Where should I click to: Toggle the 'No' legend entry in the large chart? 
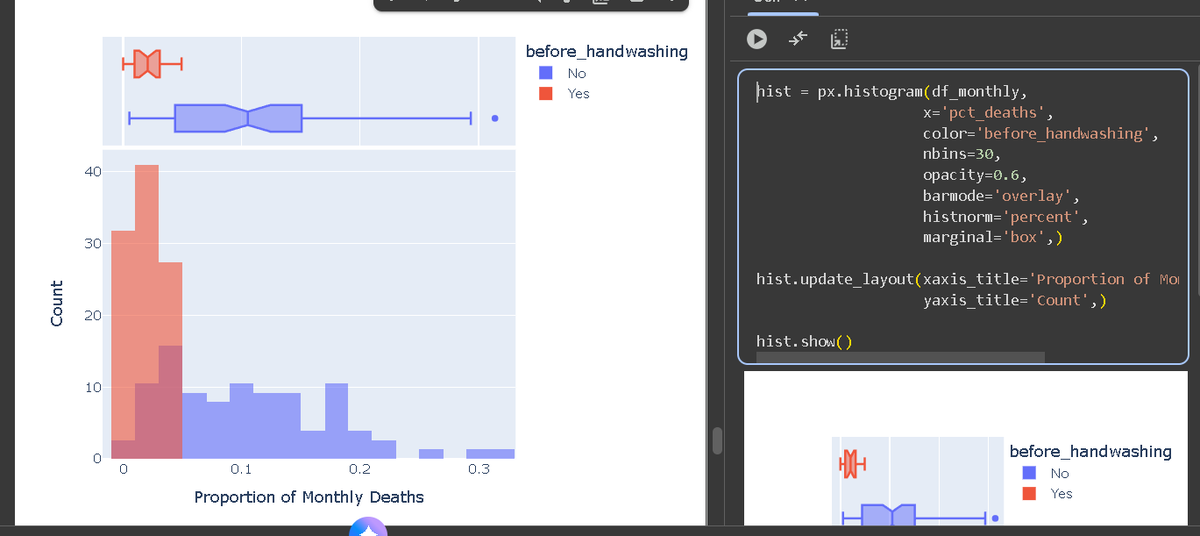pos(563,73)
